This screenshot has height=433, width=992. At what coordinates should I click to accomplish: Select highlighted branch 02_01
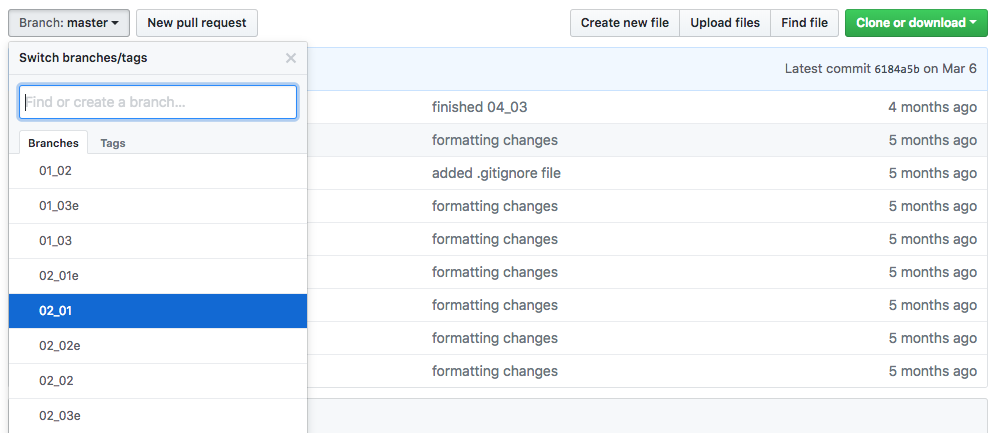click(56, 311)
